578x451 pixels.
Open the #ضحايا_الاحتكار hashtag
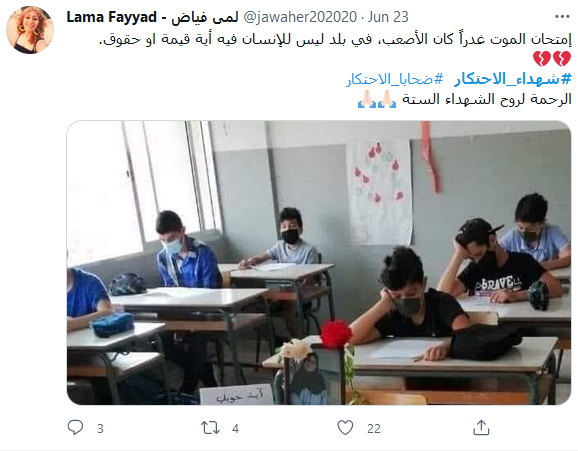pyautogui.click(x=394, y=79)
